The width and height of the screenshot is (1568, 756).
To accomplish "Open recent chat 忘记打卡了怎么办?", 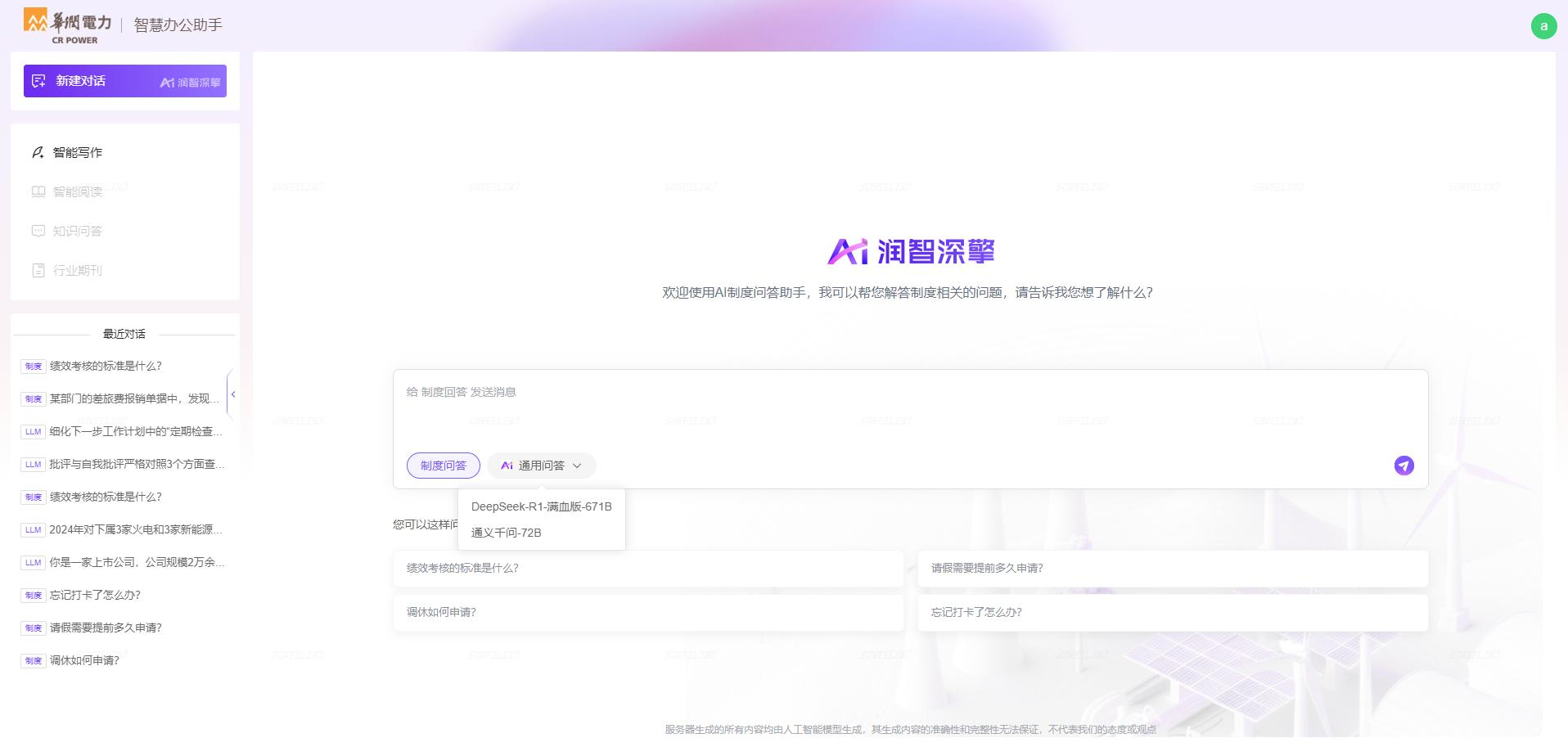I will click(95, 595).
